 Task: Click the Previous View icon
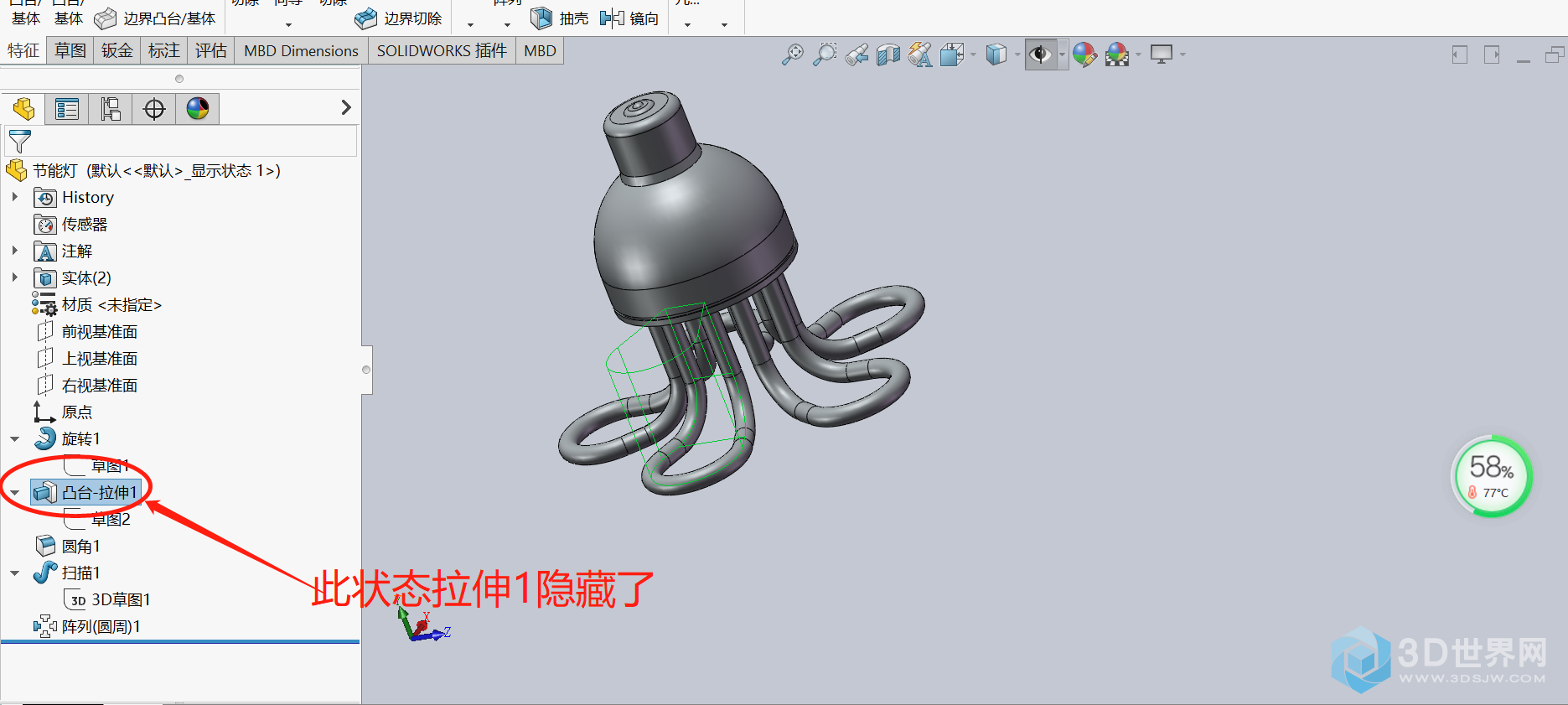pyautogui.click(x=856, y=55)
